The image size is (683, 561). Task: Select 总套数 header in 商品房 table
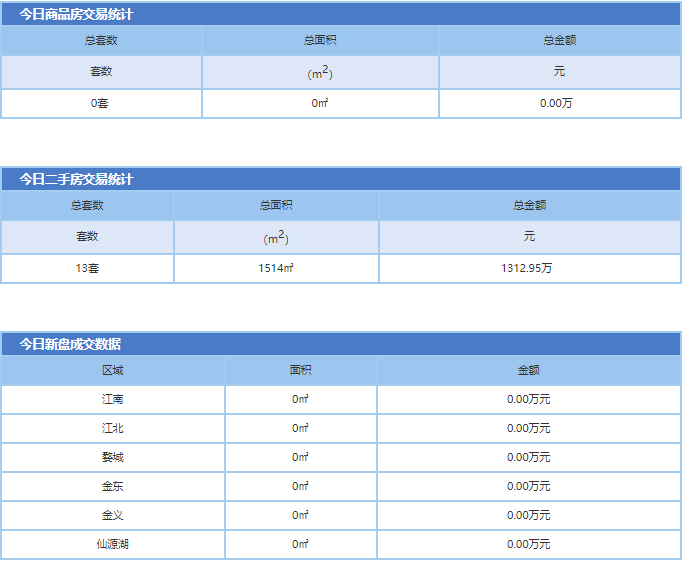pyautogui.click(x=101, y=40)
